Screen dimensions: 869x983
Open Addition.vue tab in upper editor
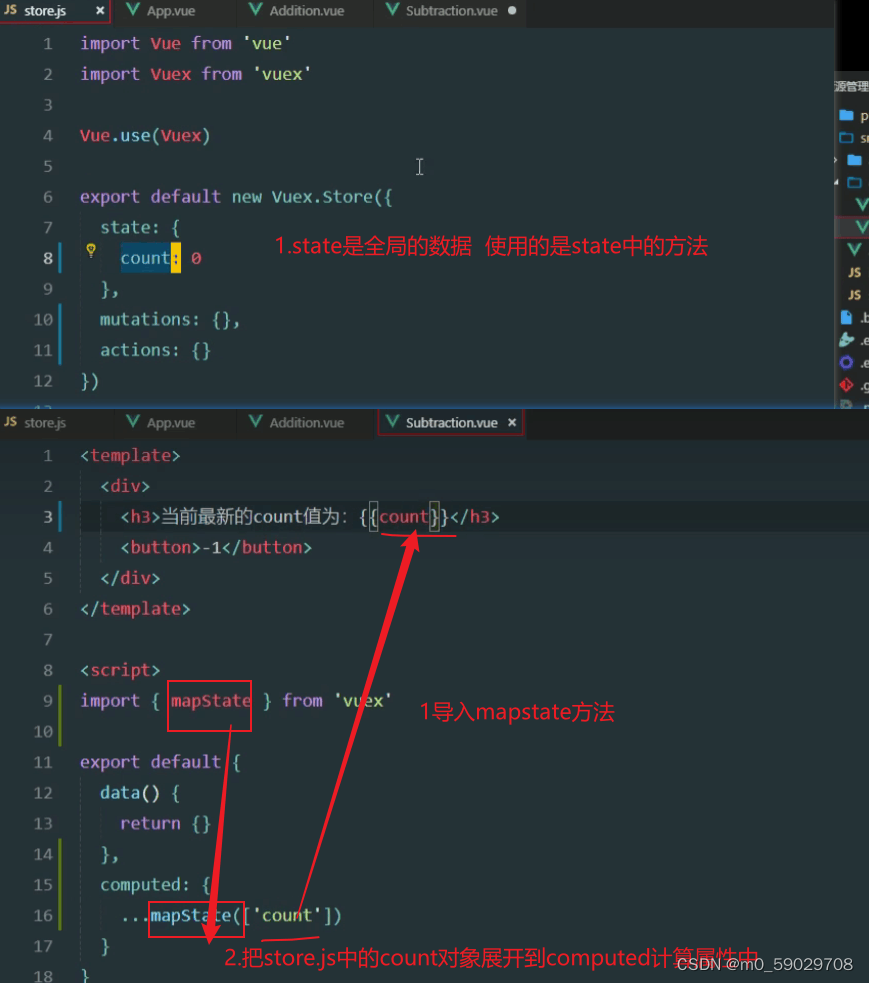click(x=306, y=11)
